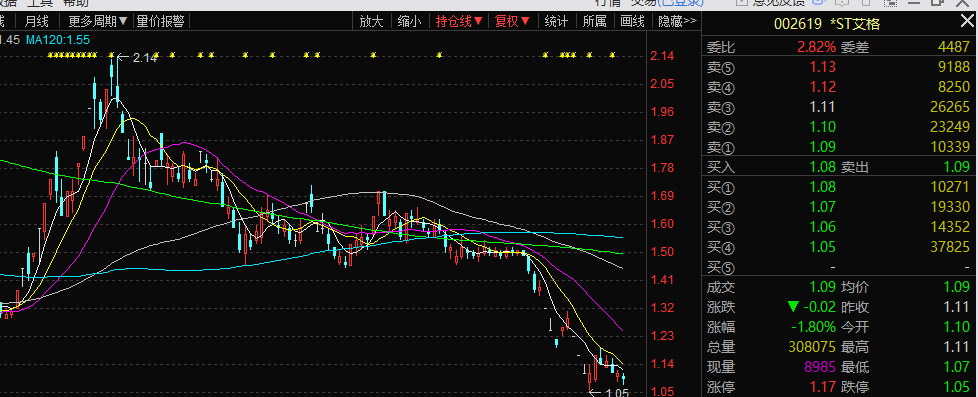Activate the 画线 drawing tool
The width and height of the screenshot is (978, 397).
tap(632, 21)
